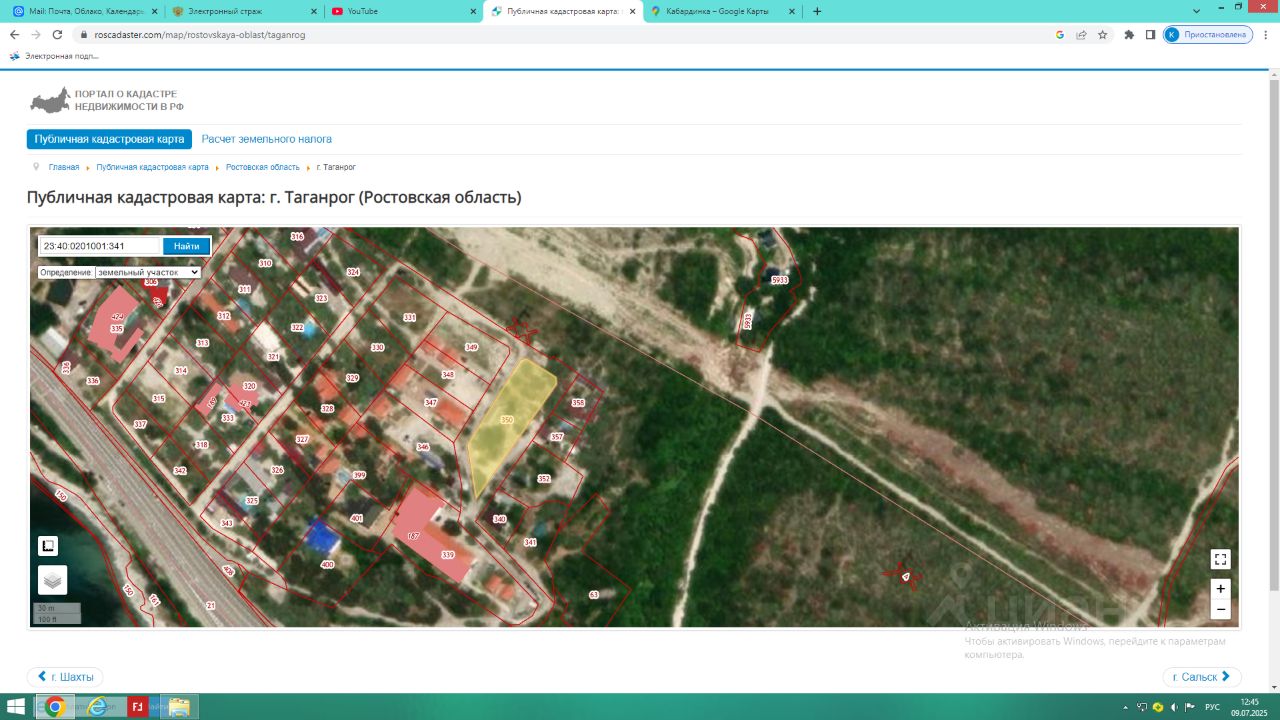The image size is (1280, 720).
Task: Zoom in the map with plus
Action: [1220, 589]
